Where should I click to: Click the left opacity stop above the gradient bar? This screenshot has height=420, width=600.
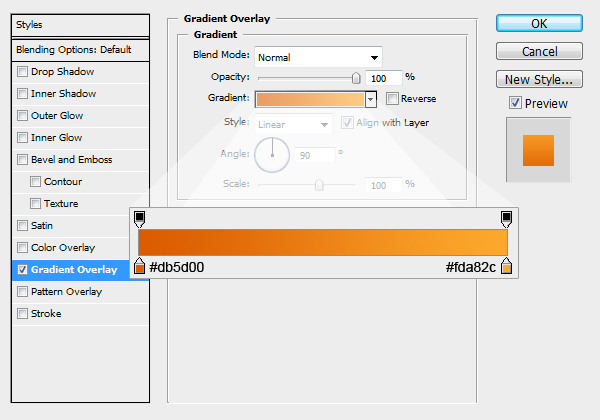(x=139, y=220)
